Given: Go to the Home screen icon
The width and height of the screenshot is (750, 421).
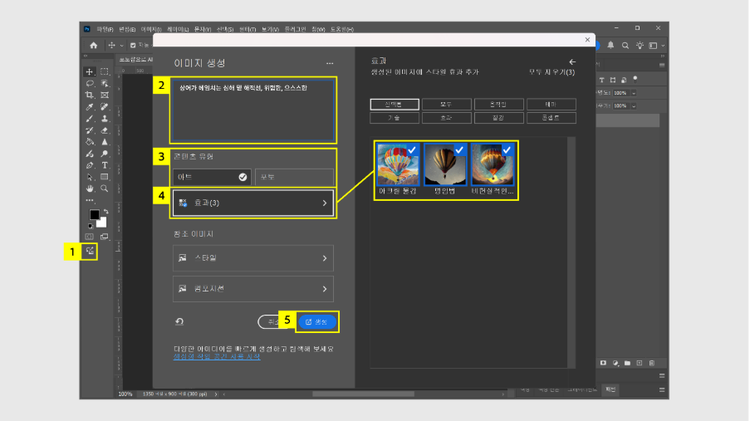Looking at the screenshot, I should (93, 45).
